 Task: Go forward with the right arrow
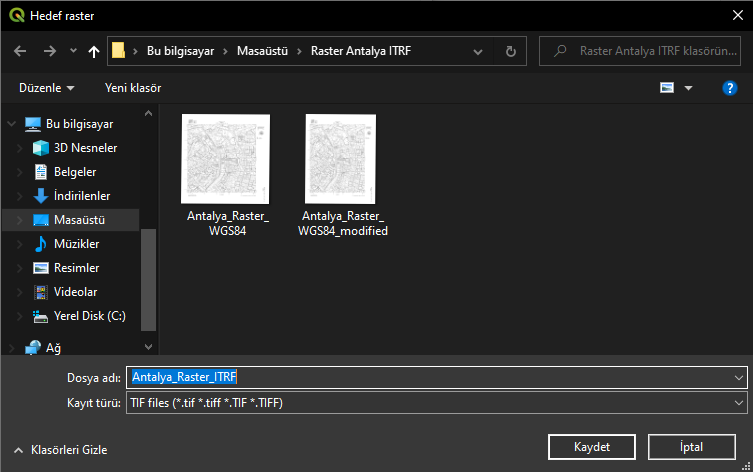coord(50,51)
